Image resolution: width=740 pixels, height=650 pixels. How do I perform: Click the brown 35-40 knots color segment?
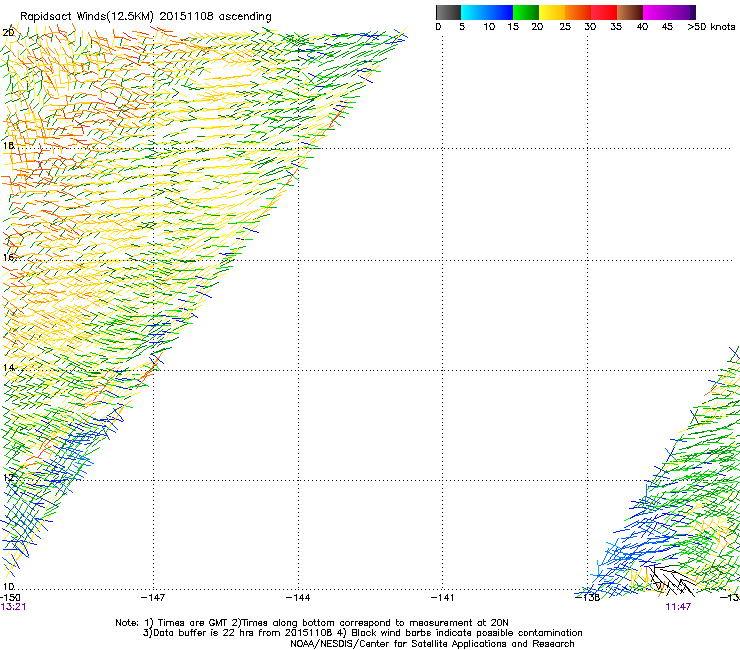pos(630,12)
